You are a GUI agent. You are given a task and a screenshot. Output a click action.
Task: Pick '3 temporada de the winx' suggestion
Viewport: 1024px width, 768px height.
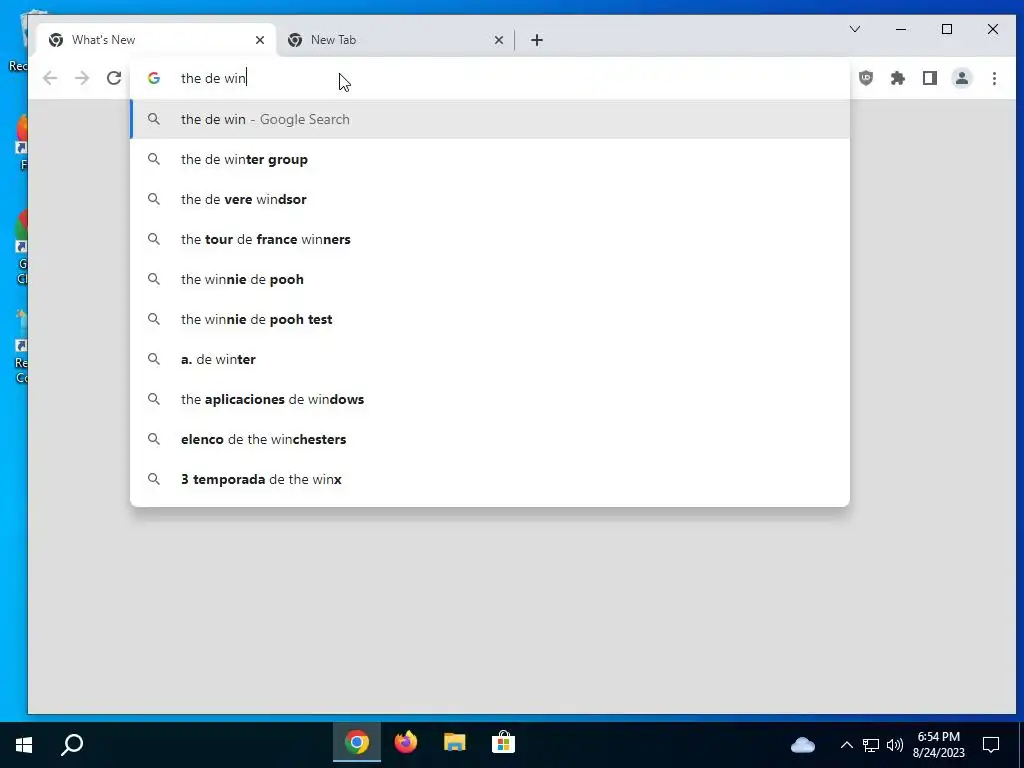(490, 479)
